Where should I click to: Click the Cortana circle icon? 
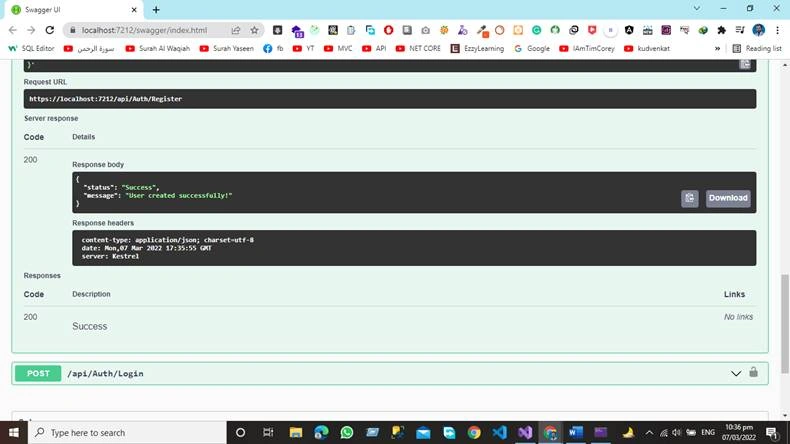tap(240, 432)
